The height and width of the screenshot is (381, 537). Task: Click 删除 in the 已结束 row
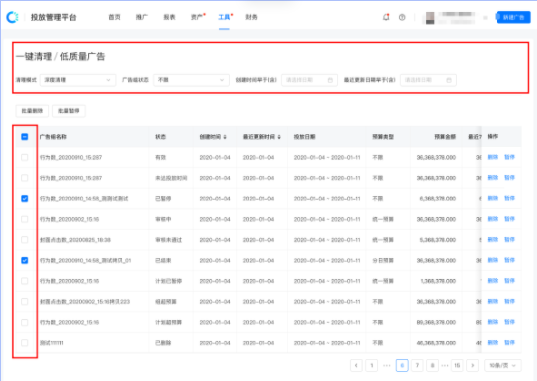point(492,260)
